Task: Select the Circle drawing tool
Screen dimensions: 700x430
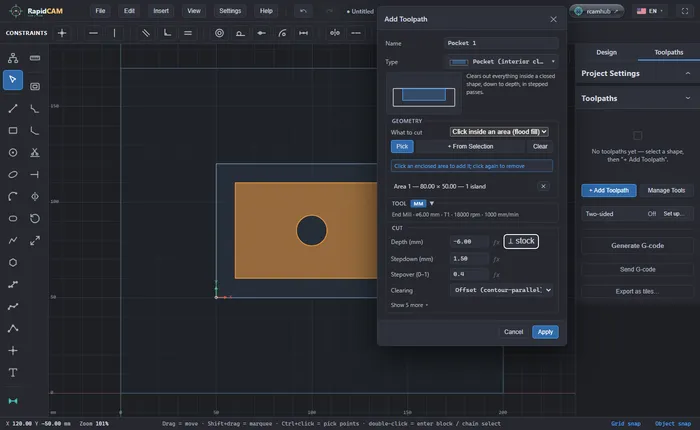Action: pos(13,152)
